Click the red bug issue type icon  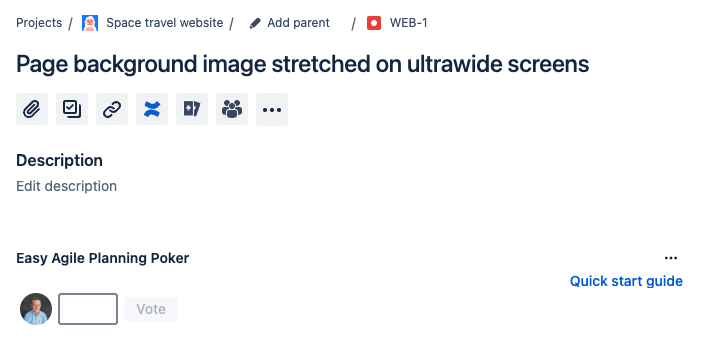(x=374, y=23)
